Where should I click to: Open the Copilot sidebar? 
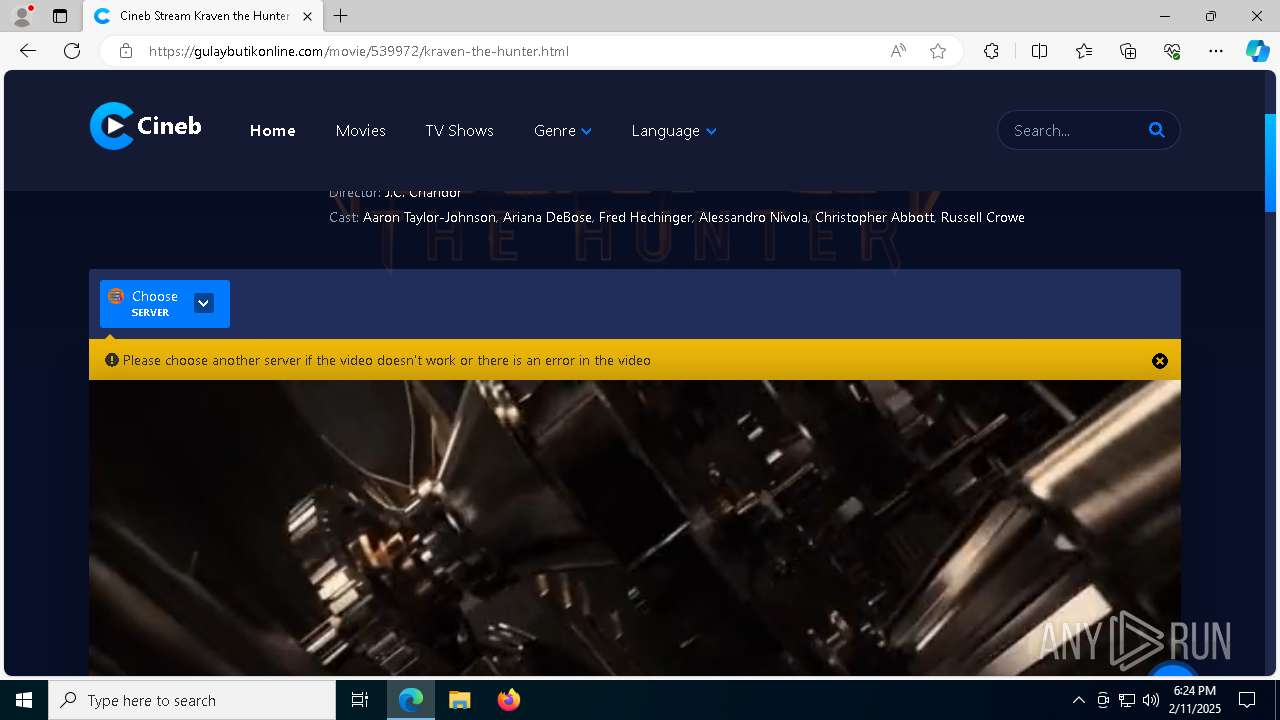(x=1258, y=51)
